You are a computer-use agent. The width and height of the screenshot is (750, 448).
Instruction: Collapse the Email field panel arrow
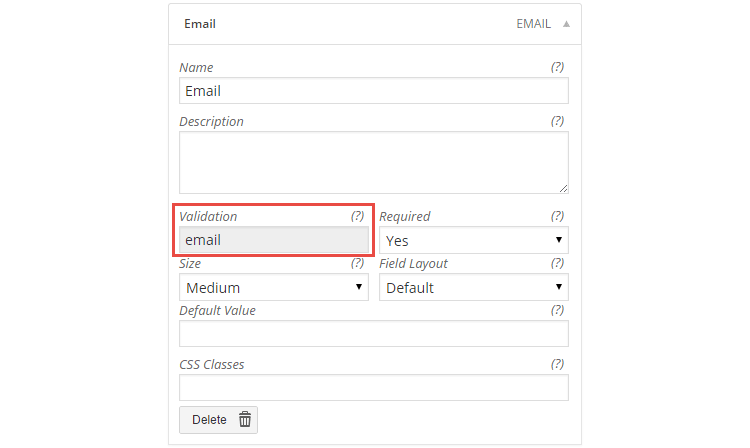566,24
